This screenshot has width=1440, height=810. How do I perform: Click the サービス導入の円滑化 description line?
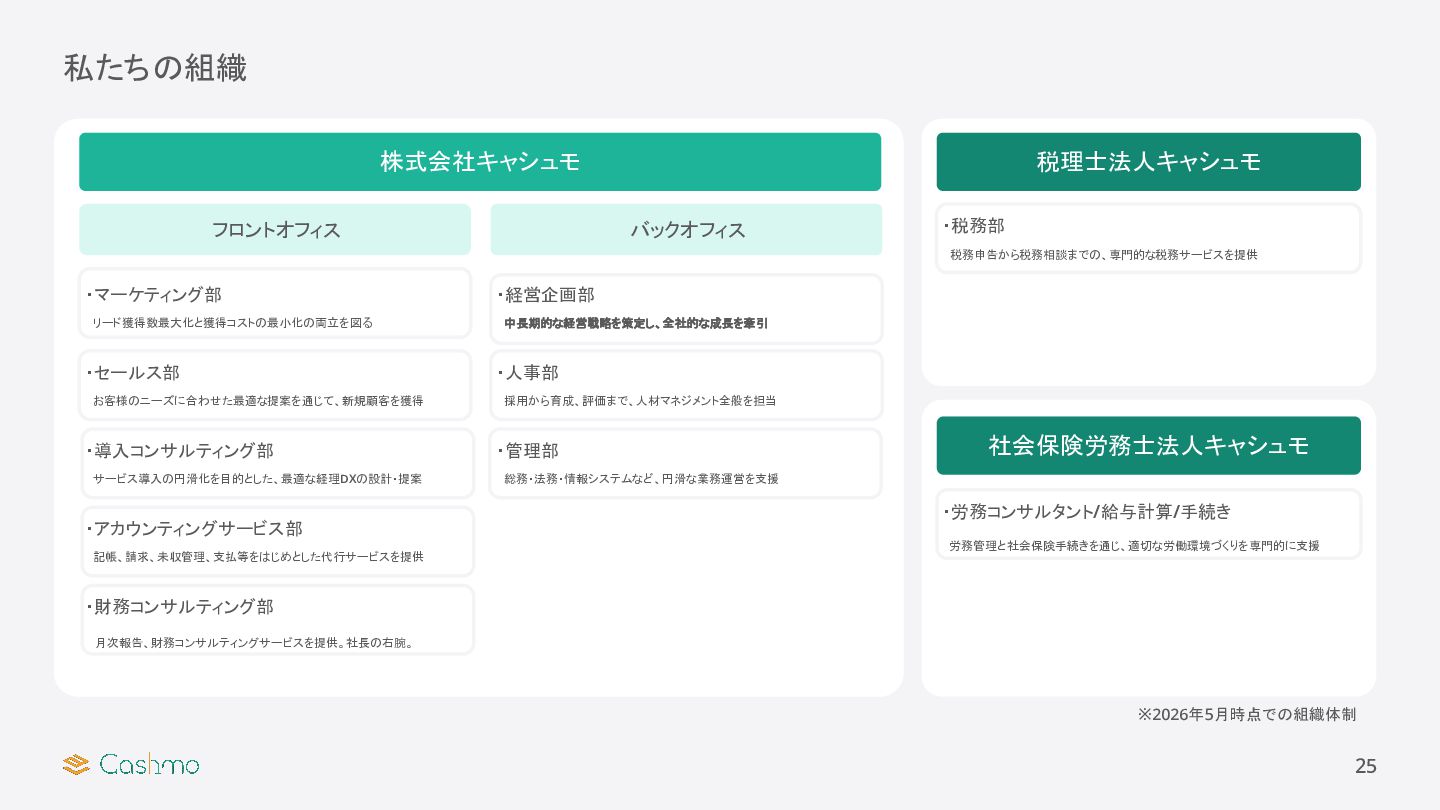[x=257, y=479]
